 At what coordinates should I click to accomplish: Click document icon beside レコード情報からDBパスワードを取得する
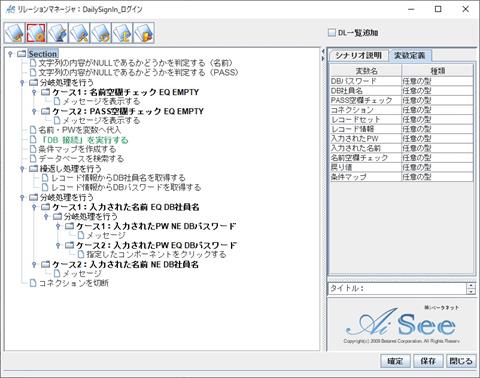45,188
